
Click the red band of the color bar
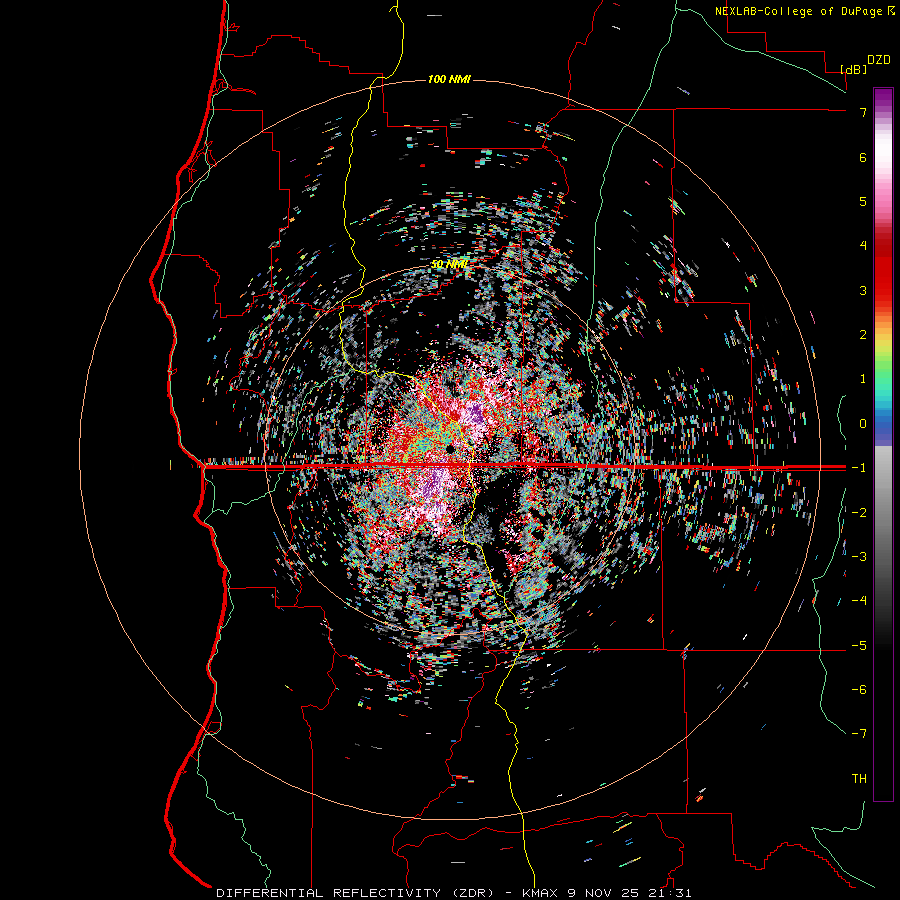[883, 270]
